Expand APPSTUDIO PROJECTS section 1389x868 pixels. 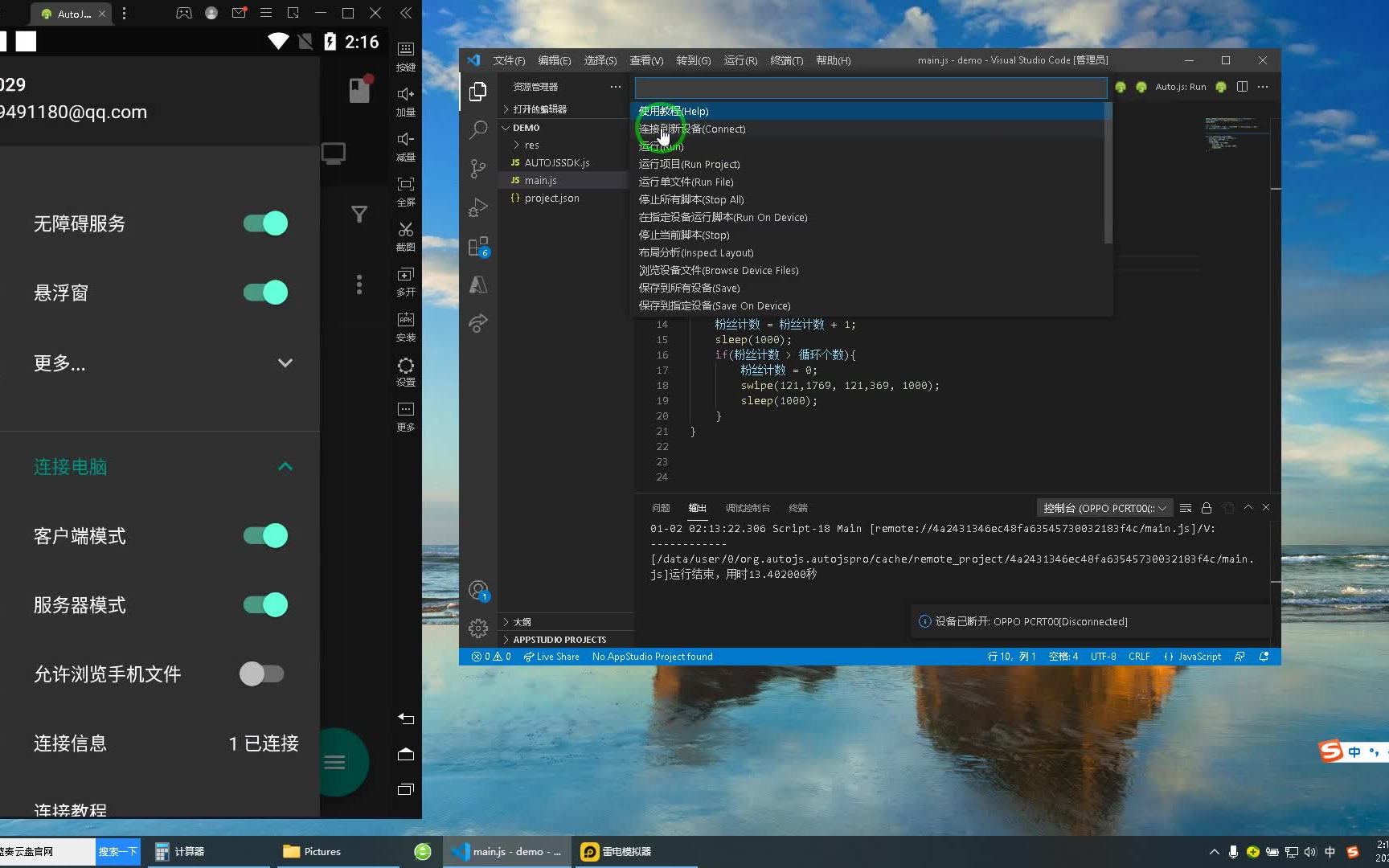pyautogui.click(x=565, y=640)
